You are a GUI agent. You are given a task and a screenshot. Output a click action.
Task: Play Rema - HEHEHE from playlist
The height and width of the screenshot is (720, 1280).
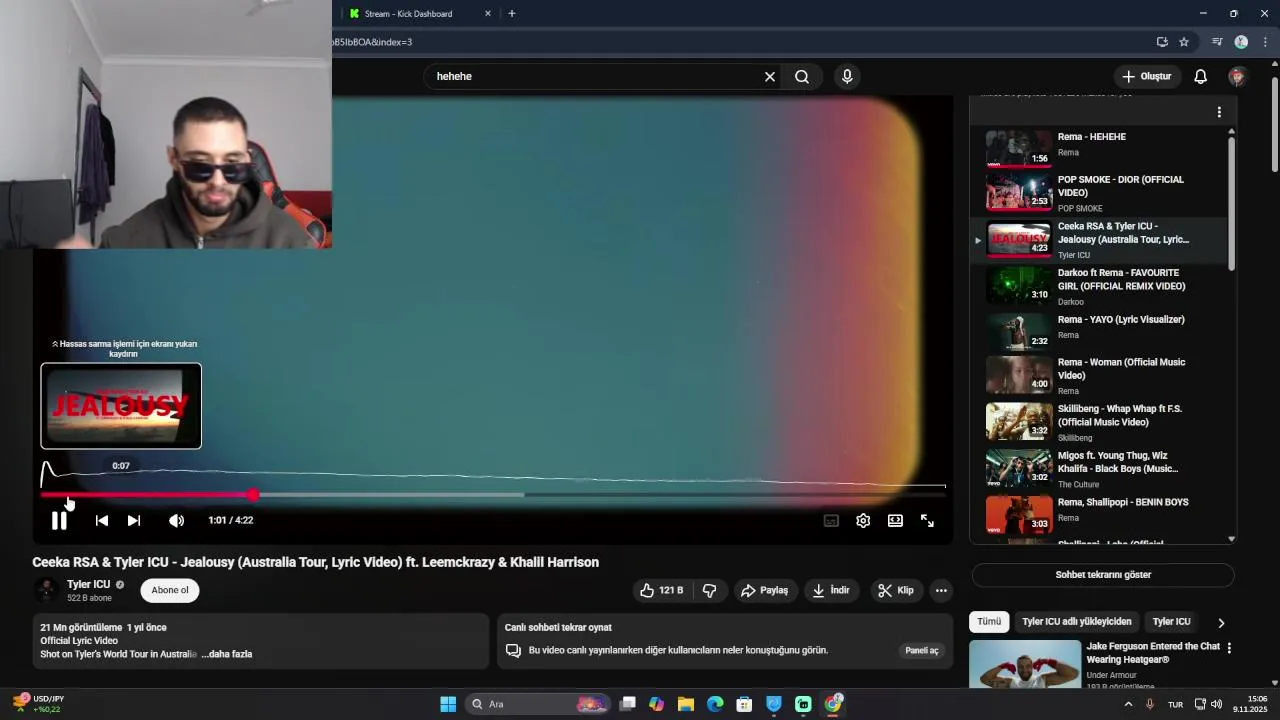click(1100, 147)
